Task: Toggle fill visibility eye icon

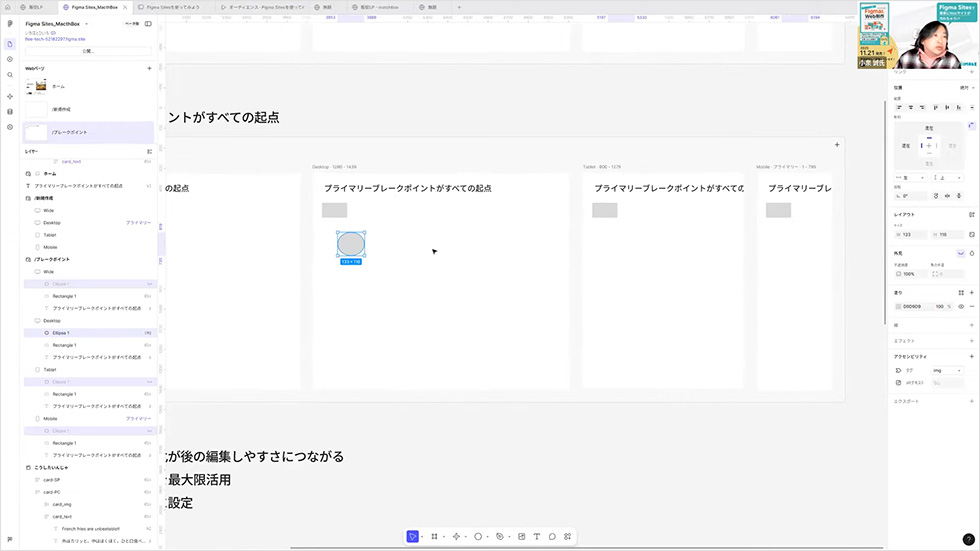Action: [961, 306]
